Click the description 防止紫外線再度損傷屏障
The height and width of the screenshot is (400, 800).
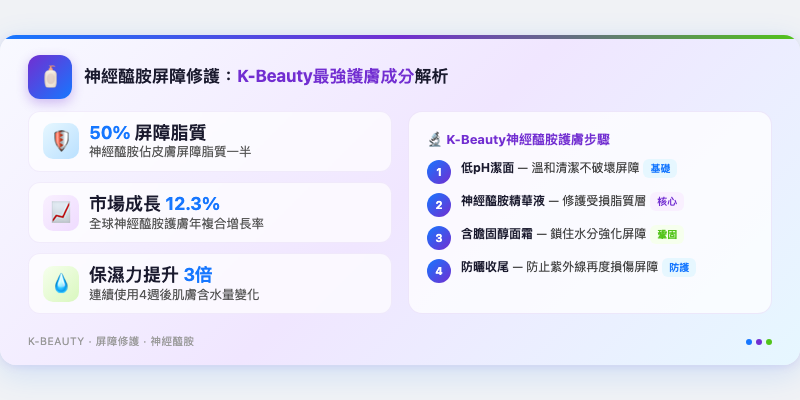[592, 267]
